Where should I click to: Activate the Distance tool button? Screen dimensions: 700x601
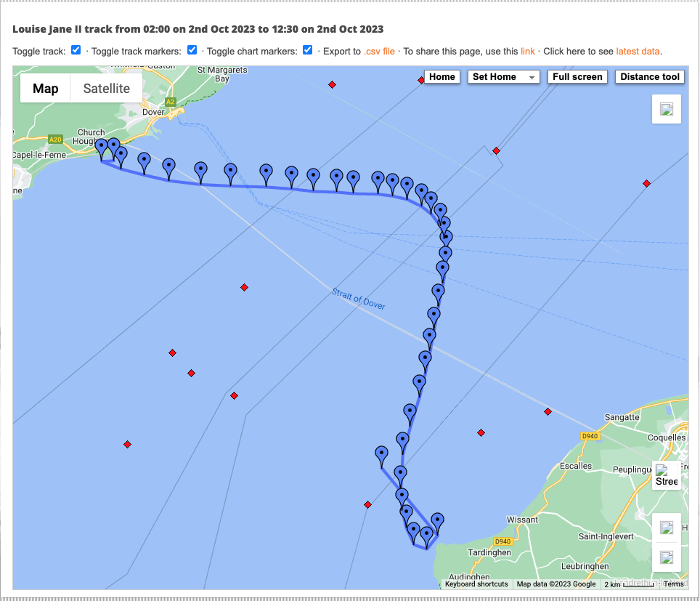pyautogui.click(x=649, y=77)
